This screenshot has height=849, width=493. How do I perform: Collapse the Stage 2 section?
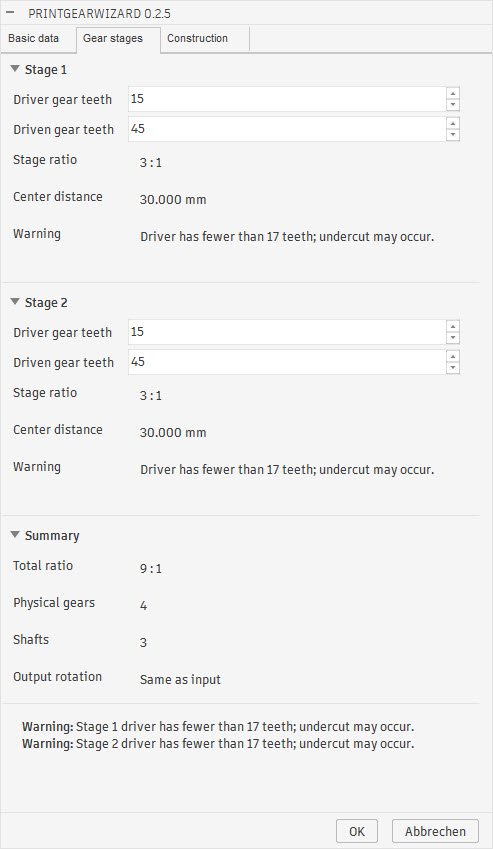[15, 302]
